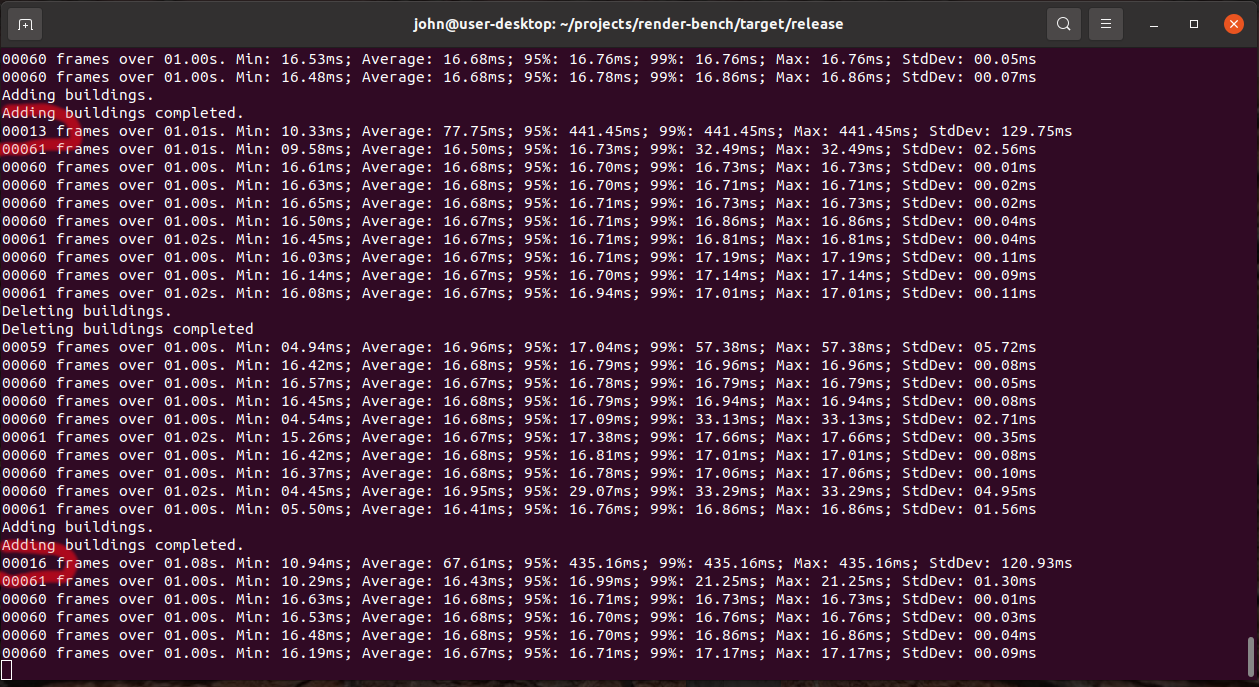The height and width of the screenshot is (687, 1259).
Task: Click the 'Deleting buildings.' line
Action: [x=87, y=311]
